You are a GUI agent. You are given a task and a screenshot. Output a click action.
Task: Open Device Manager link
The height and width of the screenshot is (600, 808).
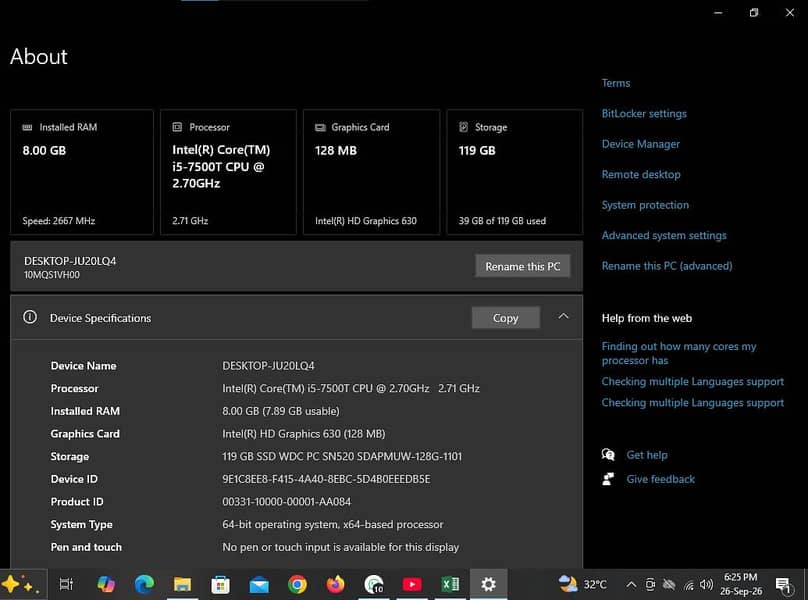(x=641, y=144)
